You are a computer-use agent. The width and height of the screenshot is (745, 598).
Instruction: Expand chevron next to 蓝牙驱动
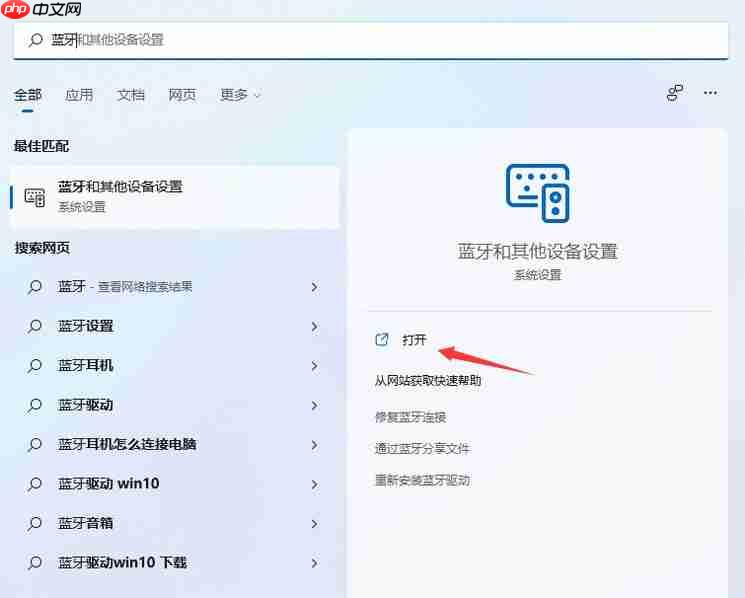tap(314, 405)
